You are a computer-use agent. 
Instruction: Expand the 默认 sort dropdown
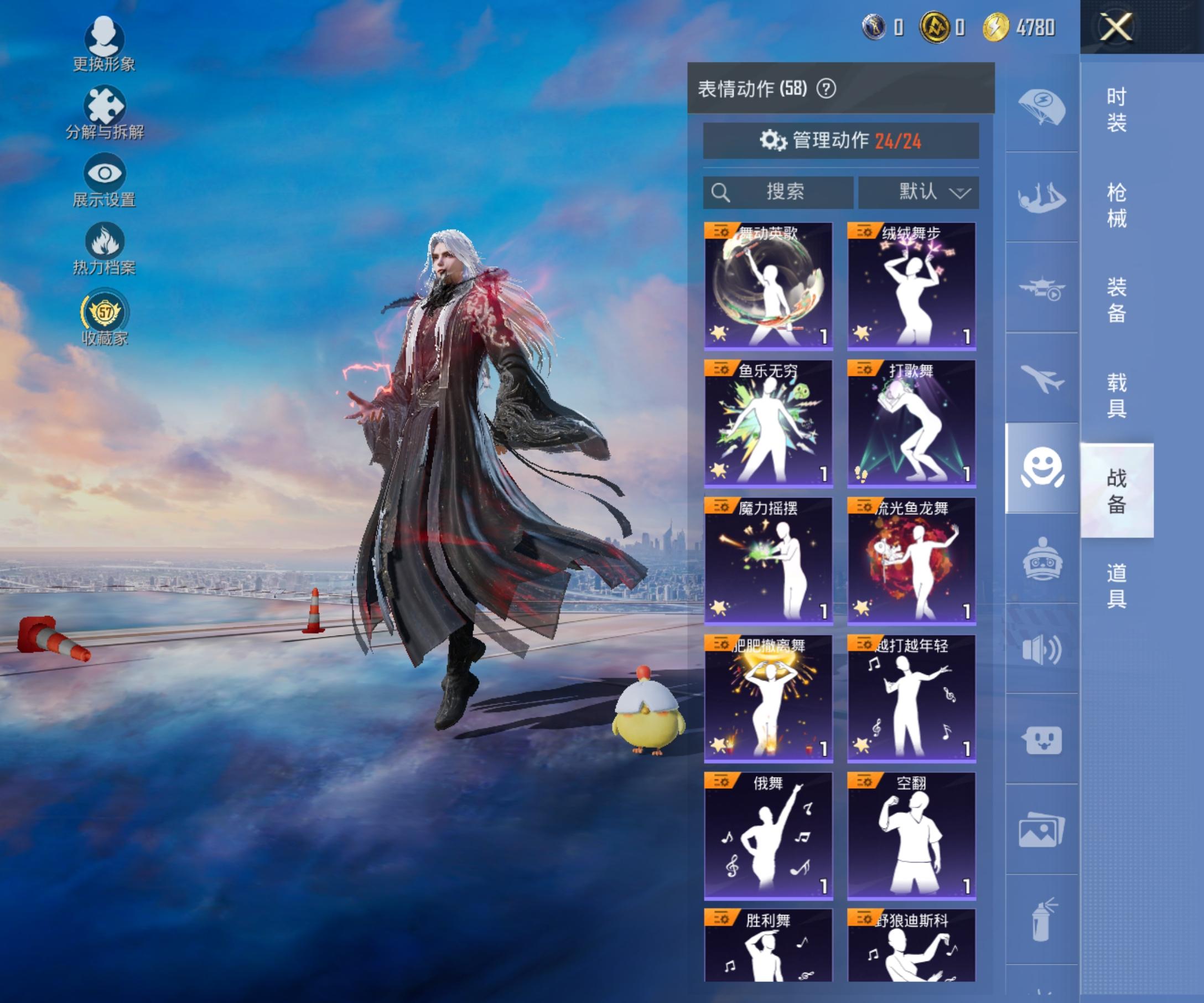pos(918,192)
